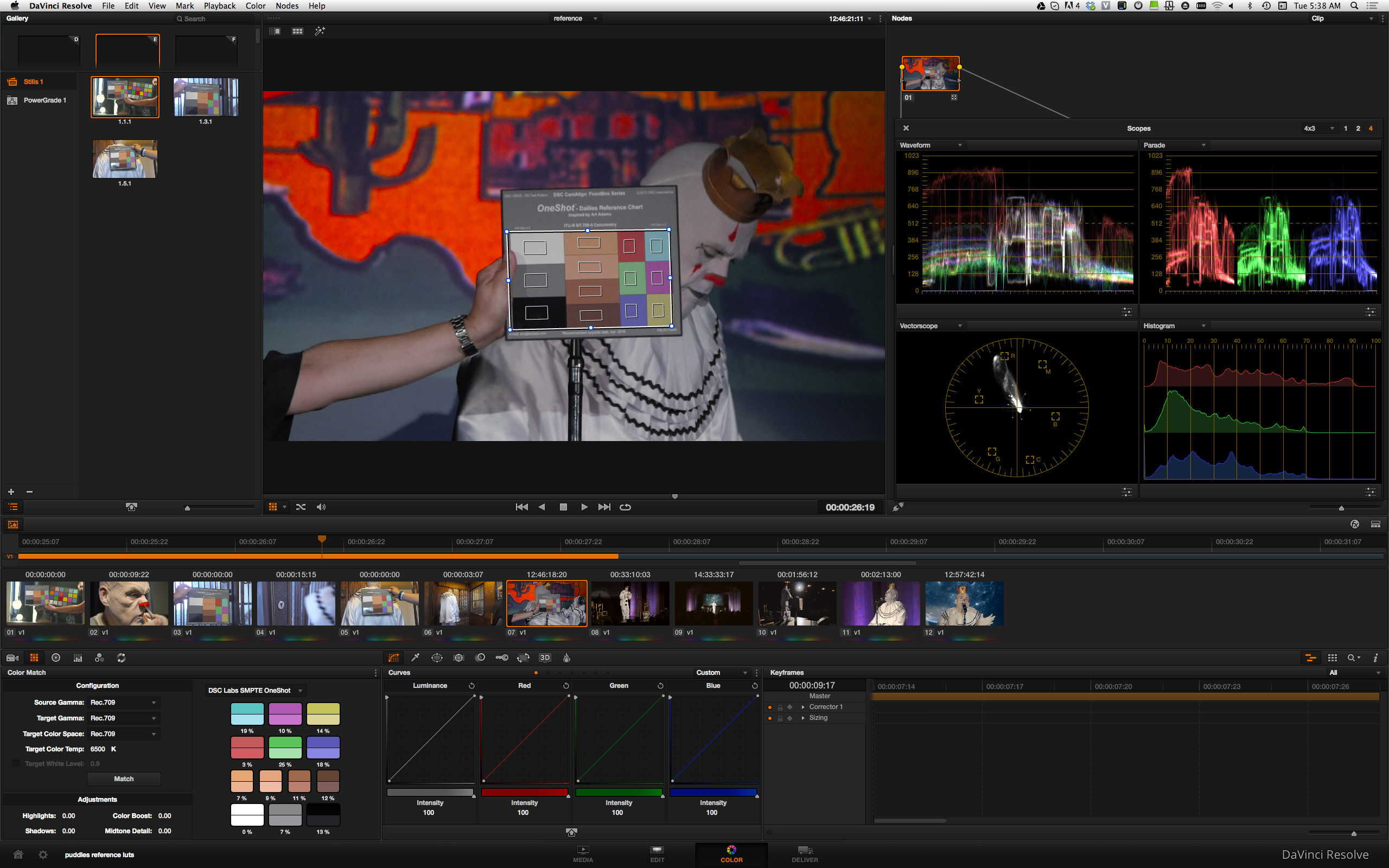This screenshot has width=1389, height=868.
Task: Open the Power Window palette
Action: click(437, 658)
